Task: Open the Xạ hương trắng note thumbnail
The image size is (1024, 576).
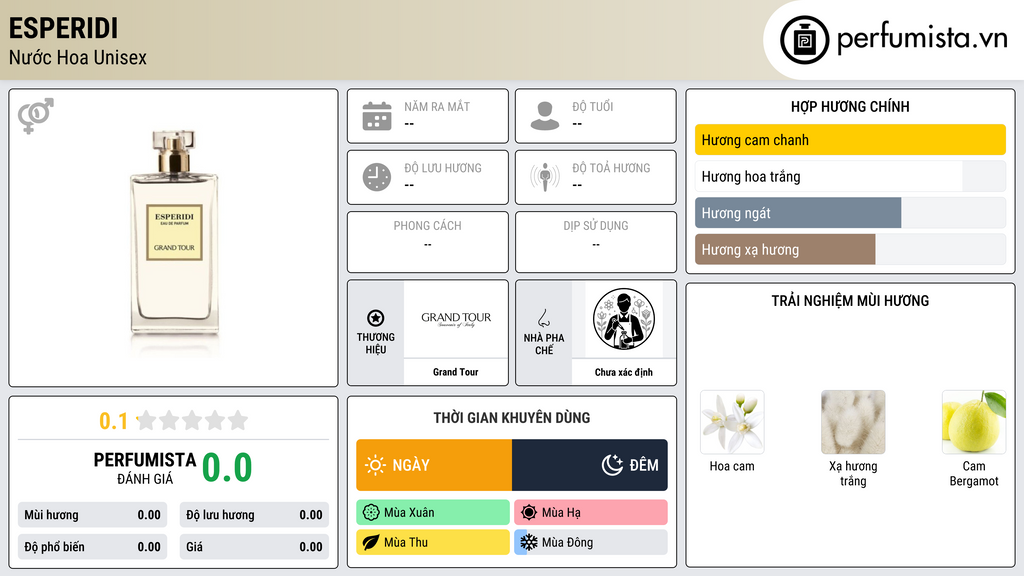Action: pyautogui.click(x=853, y=422)
